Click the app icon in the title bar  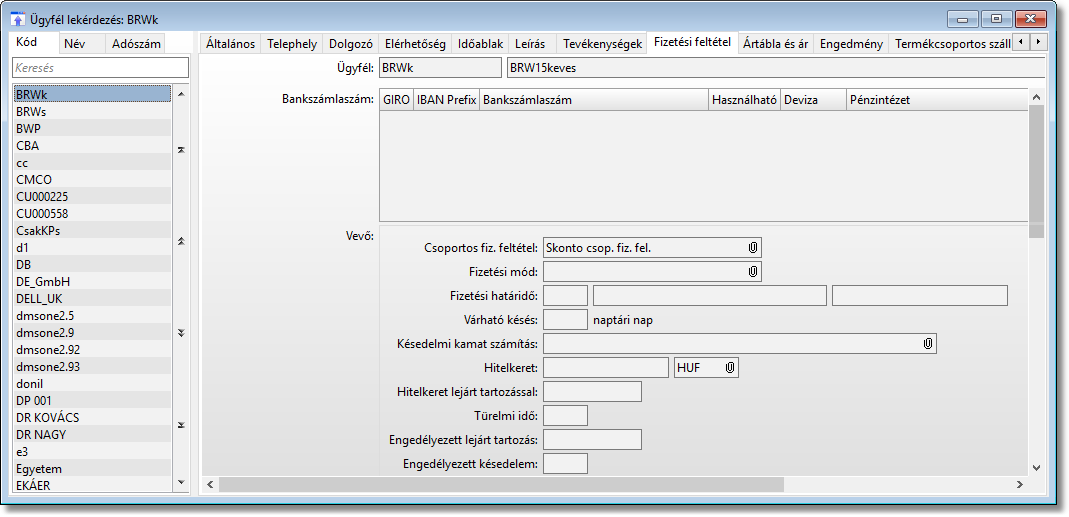tap(18, 20)
